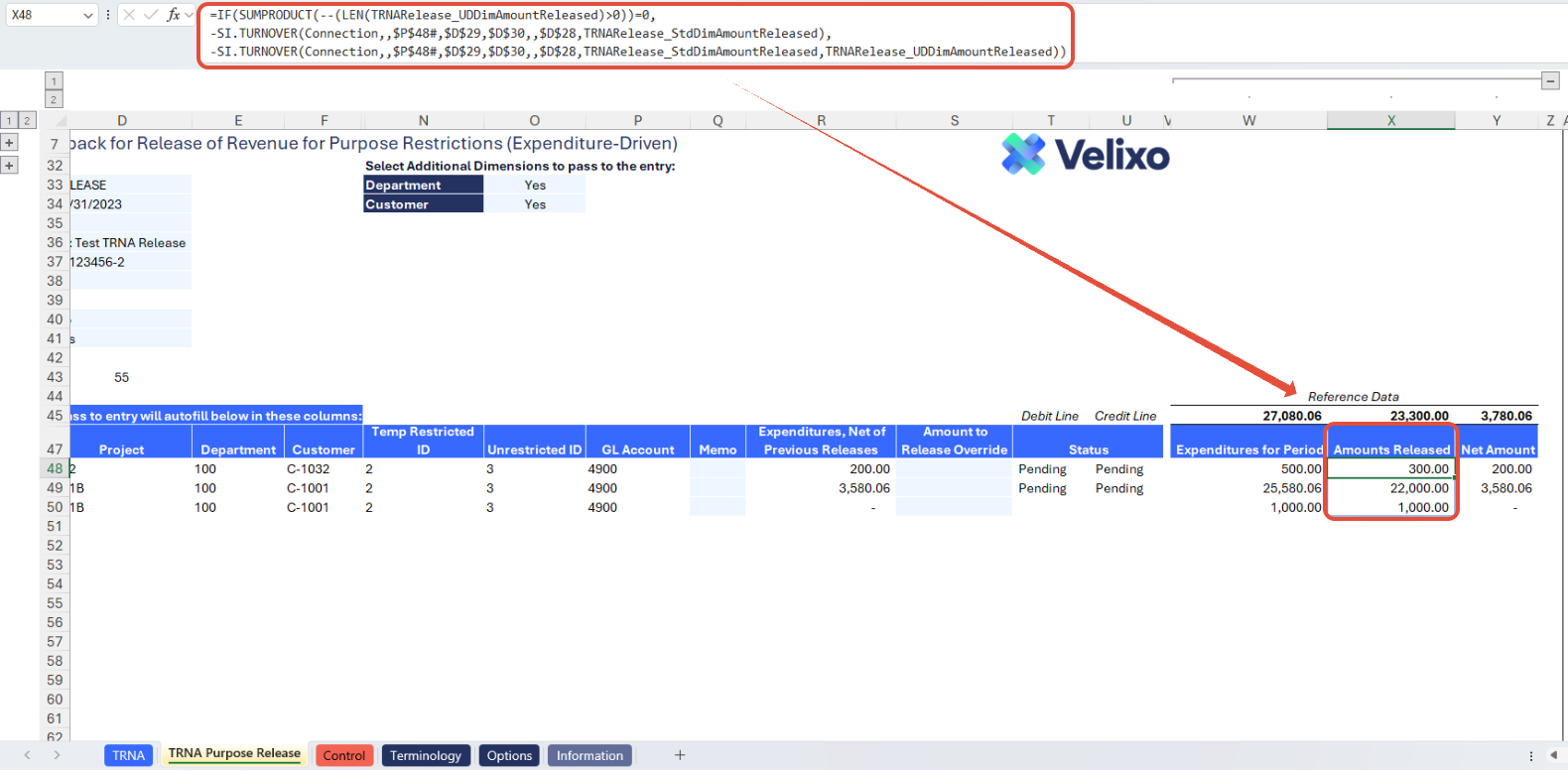The height and width of the screenshot is (771, 1568).
Task: Click the Cancel formula X icon
Action: point(129,15)
